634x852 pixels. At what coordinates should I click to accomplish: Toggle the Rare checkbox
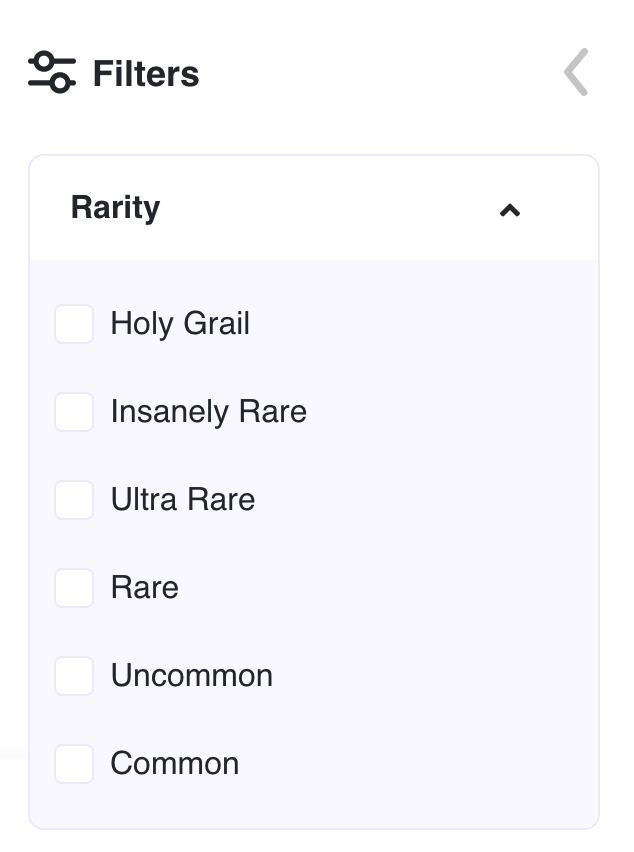click(x=74, y=588)
